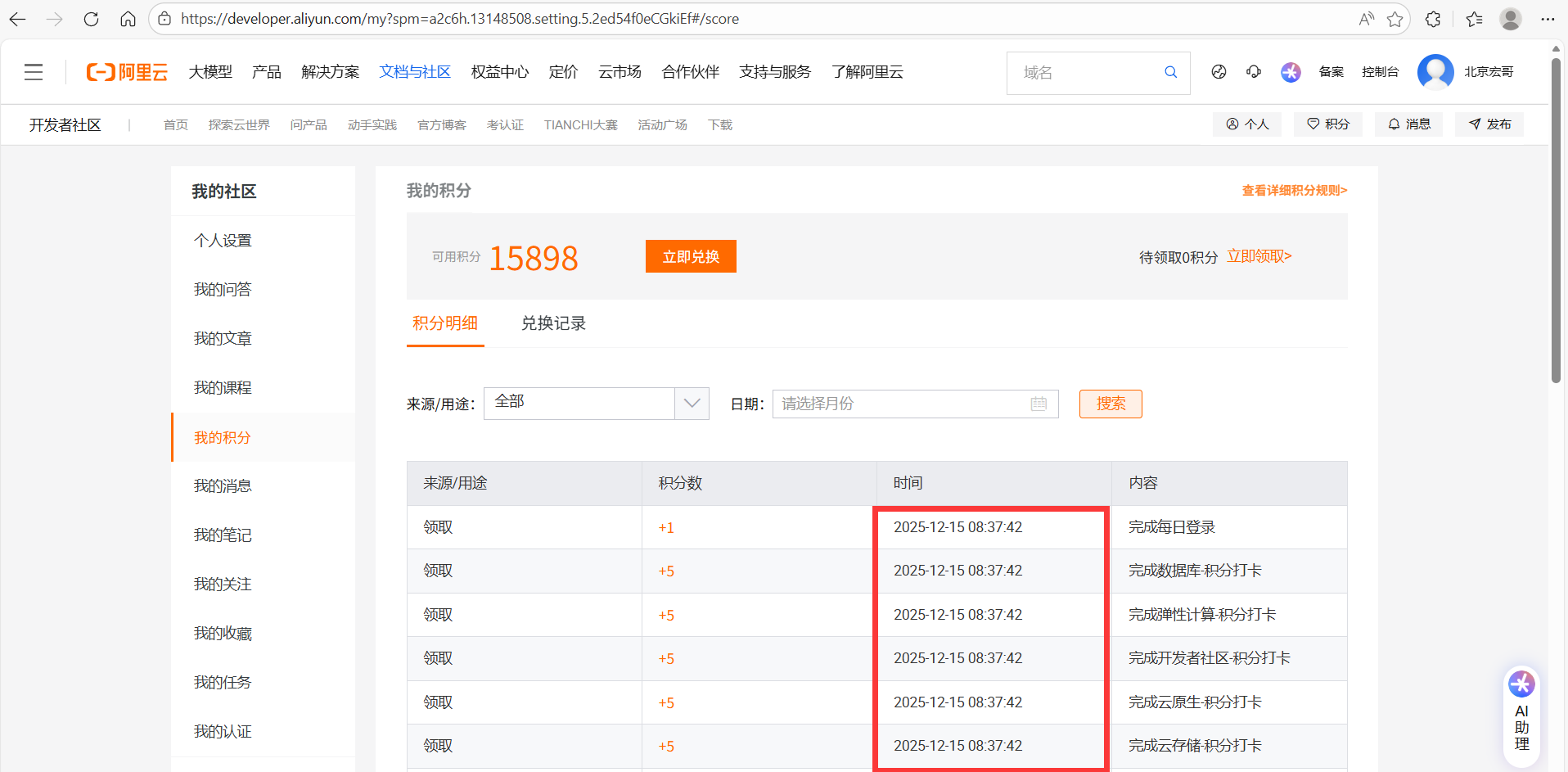This screenshot has width=1568, height=772.
Task: Open 查看详细积分规则 link
Action: tap(1293, 190)
